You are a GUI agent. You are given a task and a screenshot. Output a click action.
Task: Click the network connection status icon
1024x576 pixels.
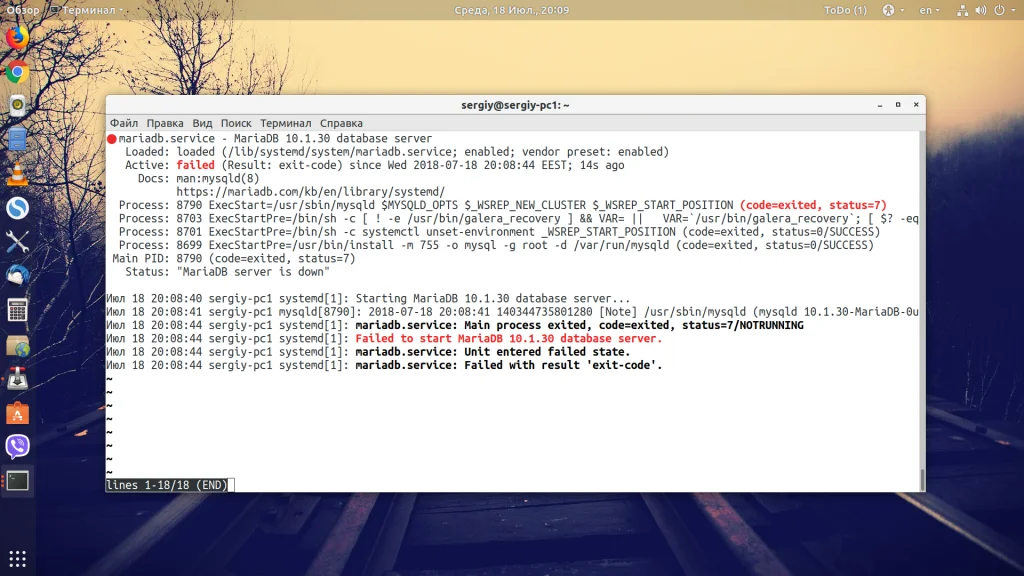click(x=959, y=10)
